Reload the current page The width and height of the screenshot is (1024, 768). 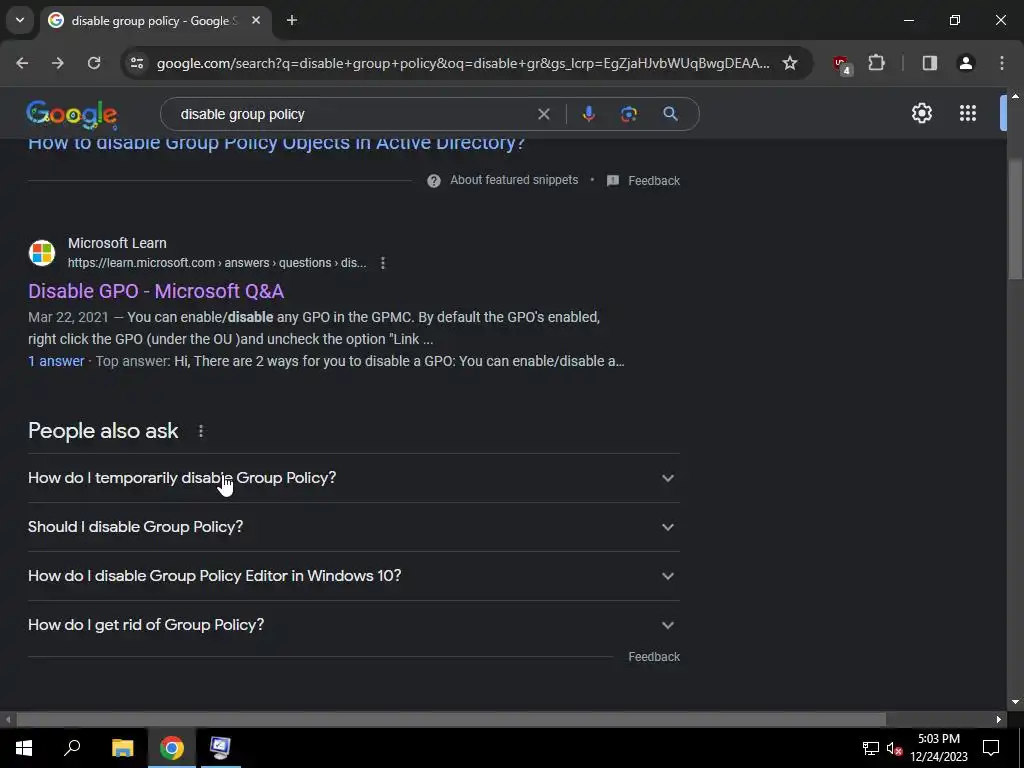94,63
